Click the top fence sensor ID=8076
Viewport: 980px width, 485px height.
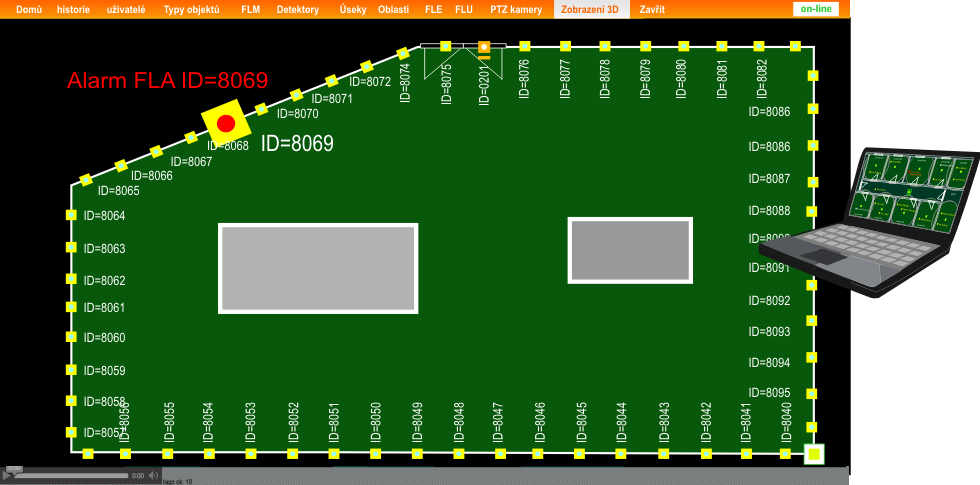(525, 46)
